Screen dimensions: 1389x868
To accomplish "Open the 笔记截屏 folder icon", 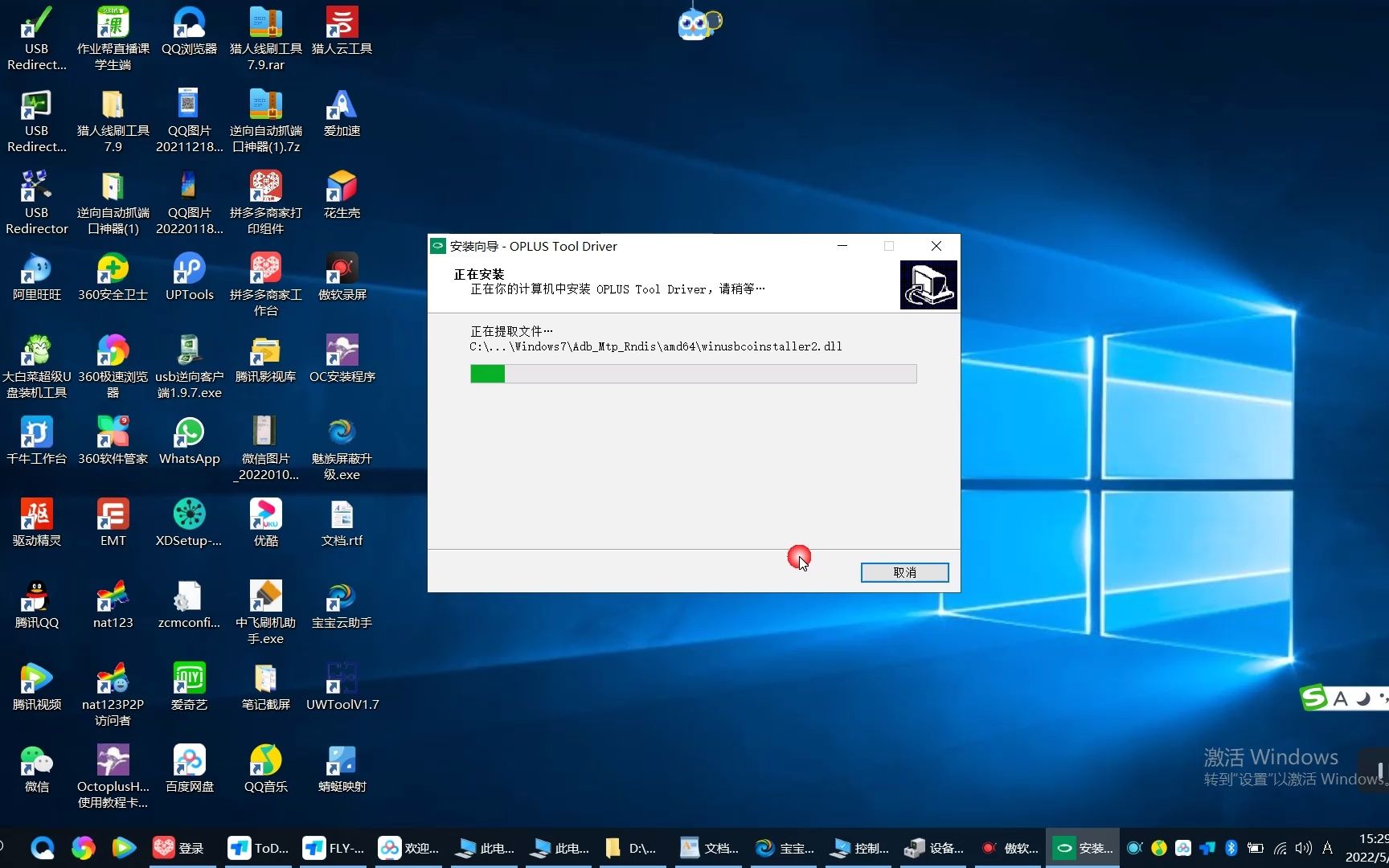I will (265, 686).
